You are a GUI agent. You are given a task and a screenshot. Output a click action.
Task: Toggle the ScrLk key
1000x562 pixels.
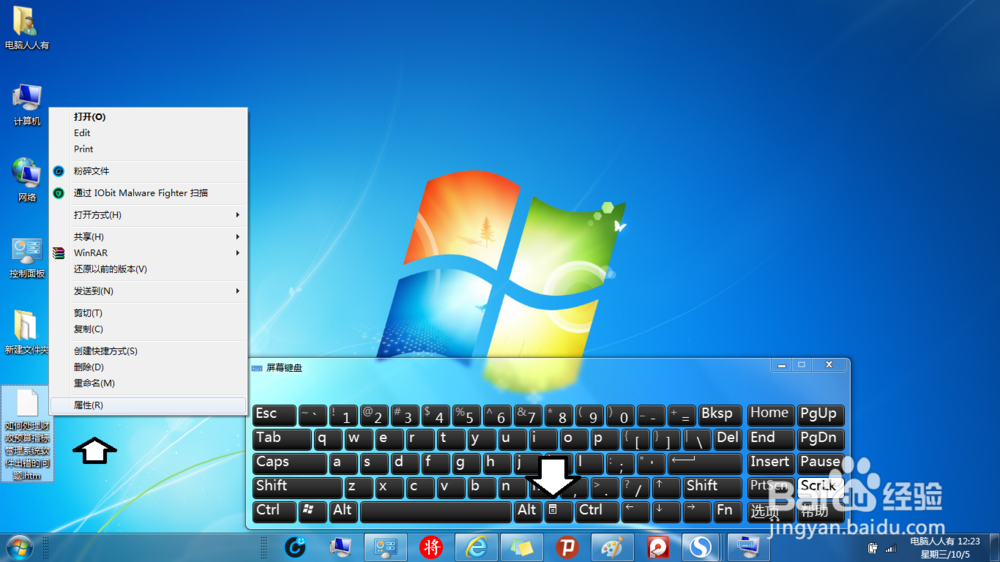click(x=820, y=486)
